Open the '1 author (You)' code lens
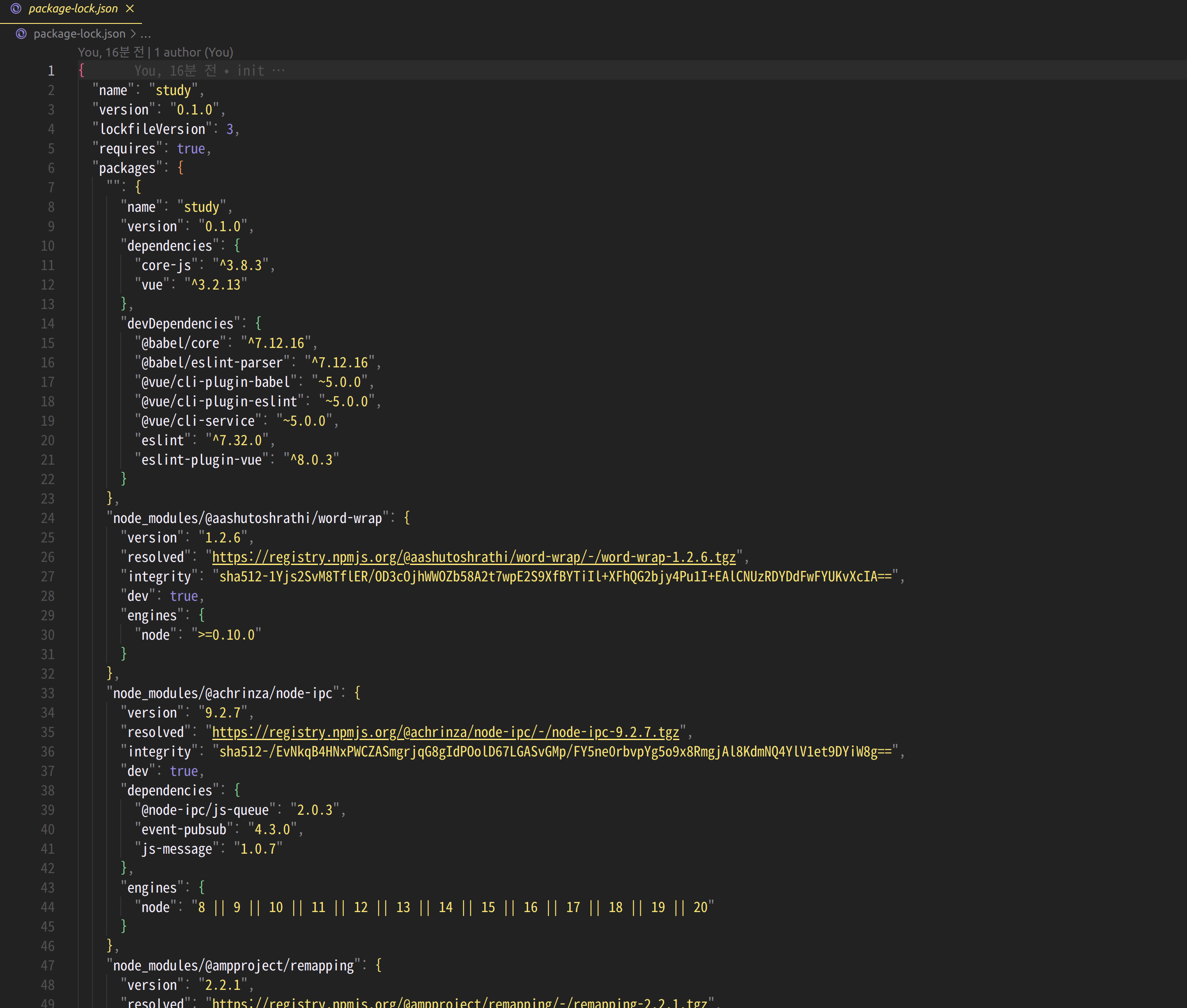The width and height of the screenshot is (1187, 1008). (193, 53)
